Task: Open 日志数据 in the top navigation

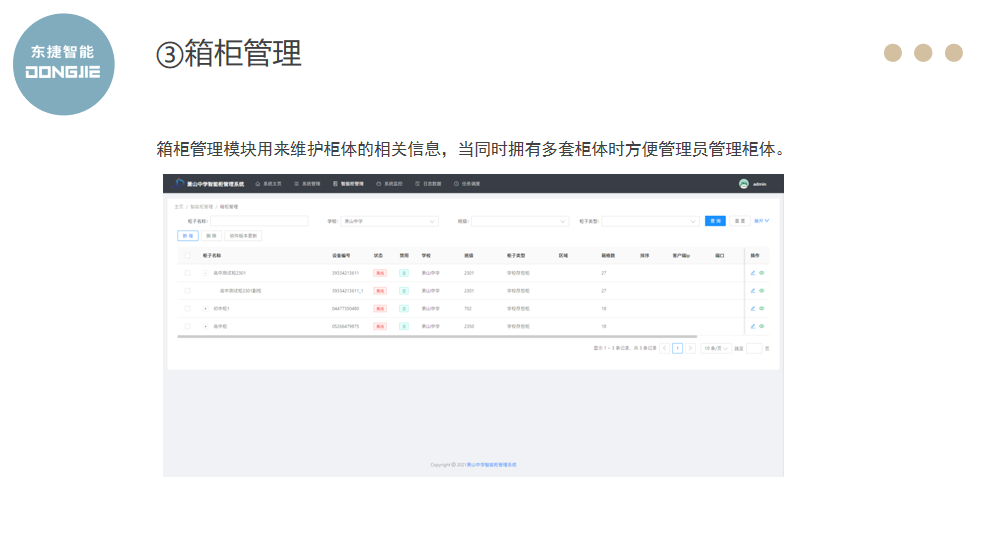Action: tap(426, 184)
